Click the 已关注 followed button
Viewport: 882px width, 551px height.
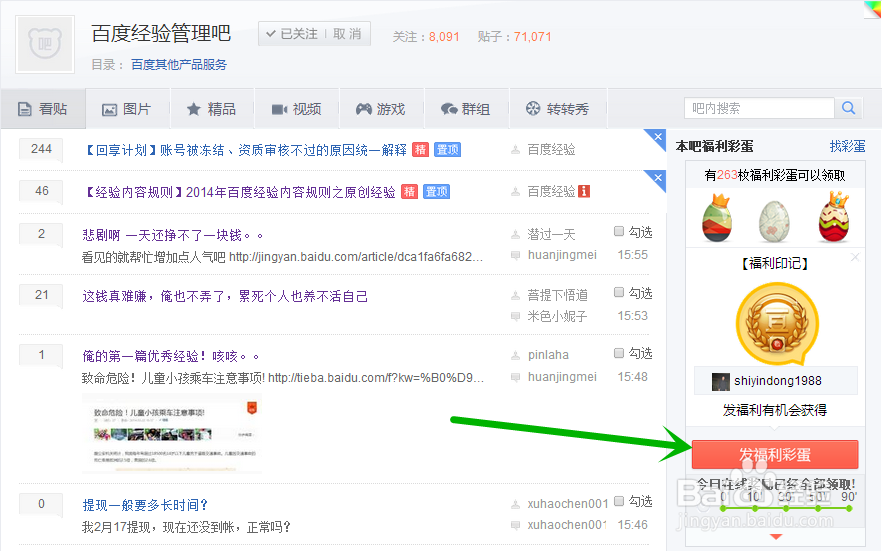(292, 34)
